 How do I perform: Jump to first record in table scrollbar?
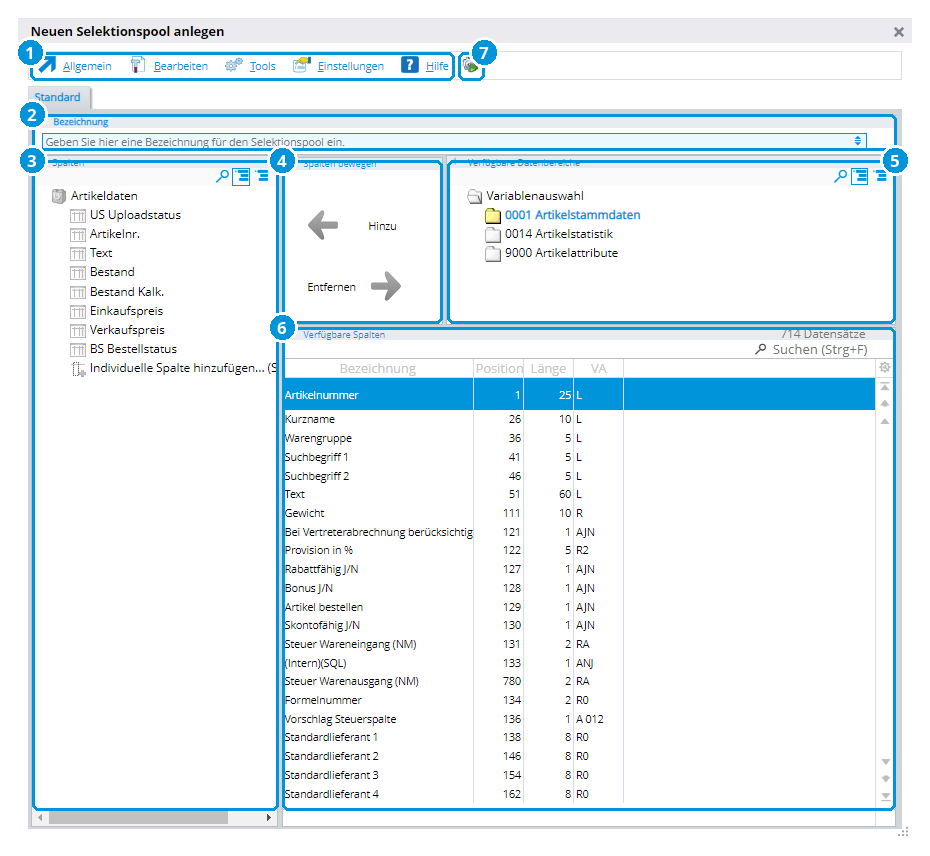[x=885, y=387]
